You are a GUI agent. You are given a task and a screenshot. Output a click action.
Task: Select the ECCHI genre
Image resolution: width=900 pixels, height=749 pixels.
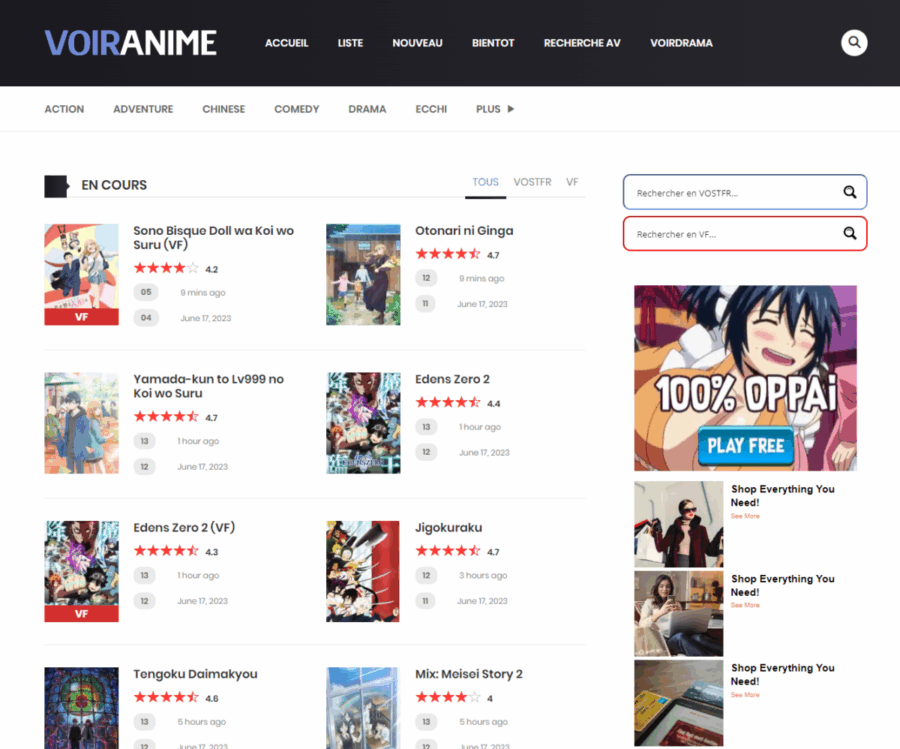[431, 109]
